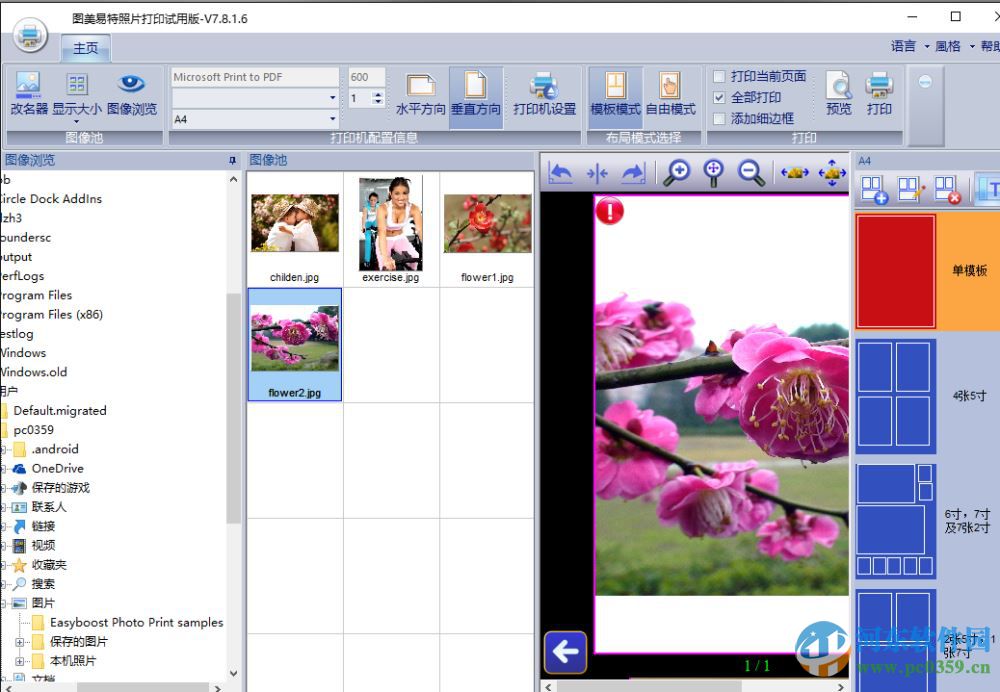Click preview pane horizontal scroll-left arrow
Viewport: 1000px width, 692px height.
tap(548, 687)
